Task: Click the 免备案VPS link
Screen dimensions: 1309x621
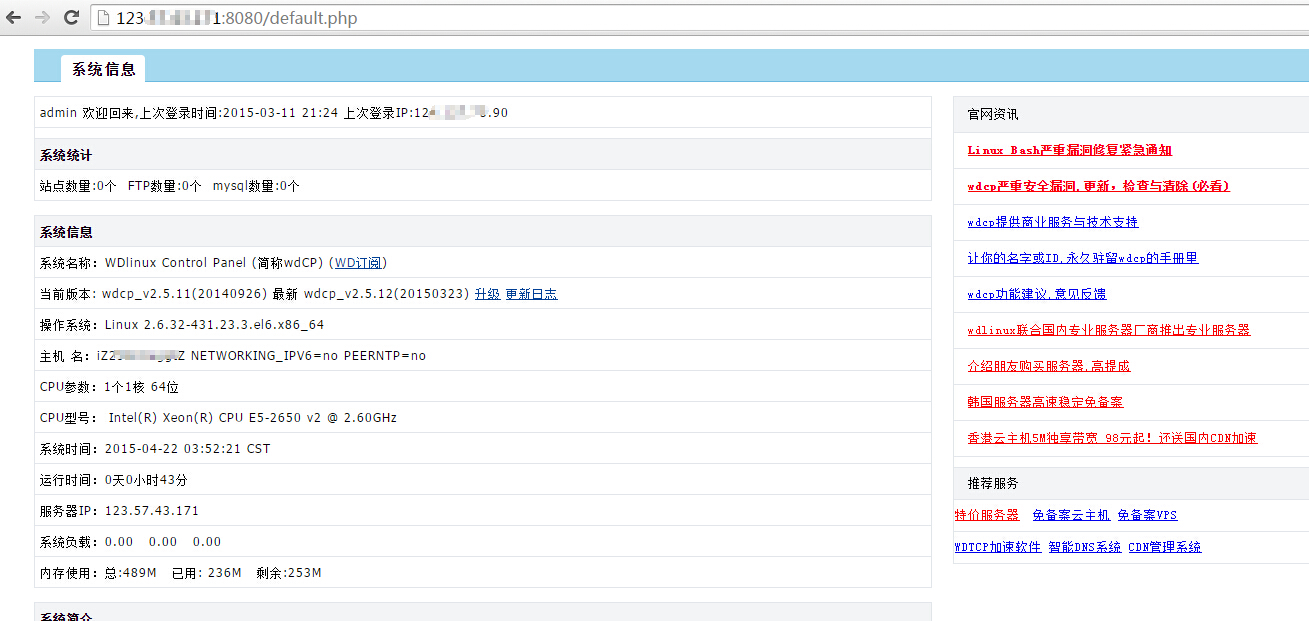Action: pos(1147,515)
